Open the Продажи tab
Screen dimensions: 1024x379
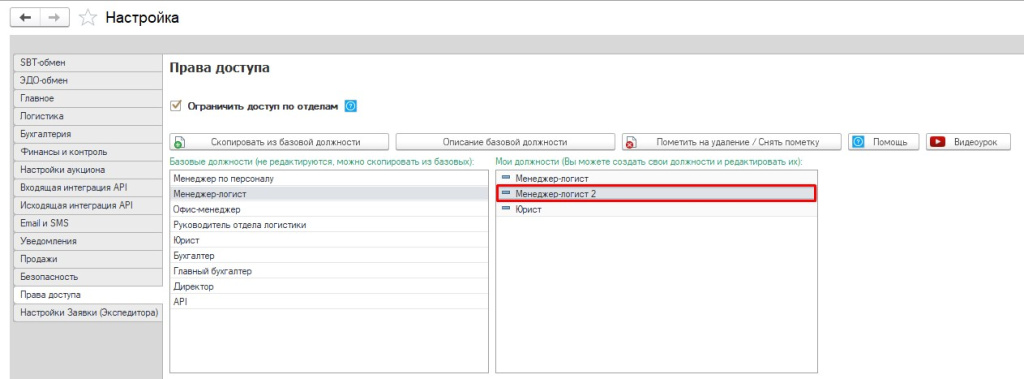pyautogui.click(x=87, y=259)
